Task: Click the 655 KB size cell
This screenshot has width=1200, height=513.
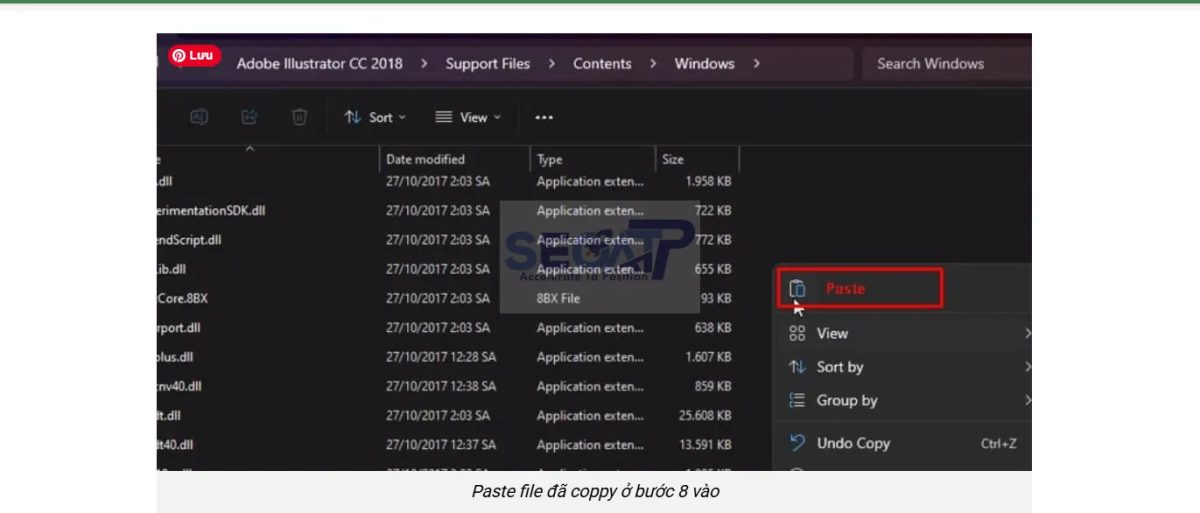Action: pyautogui.click(x=713, y=269)
